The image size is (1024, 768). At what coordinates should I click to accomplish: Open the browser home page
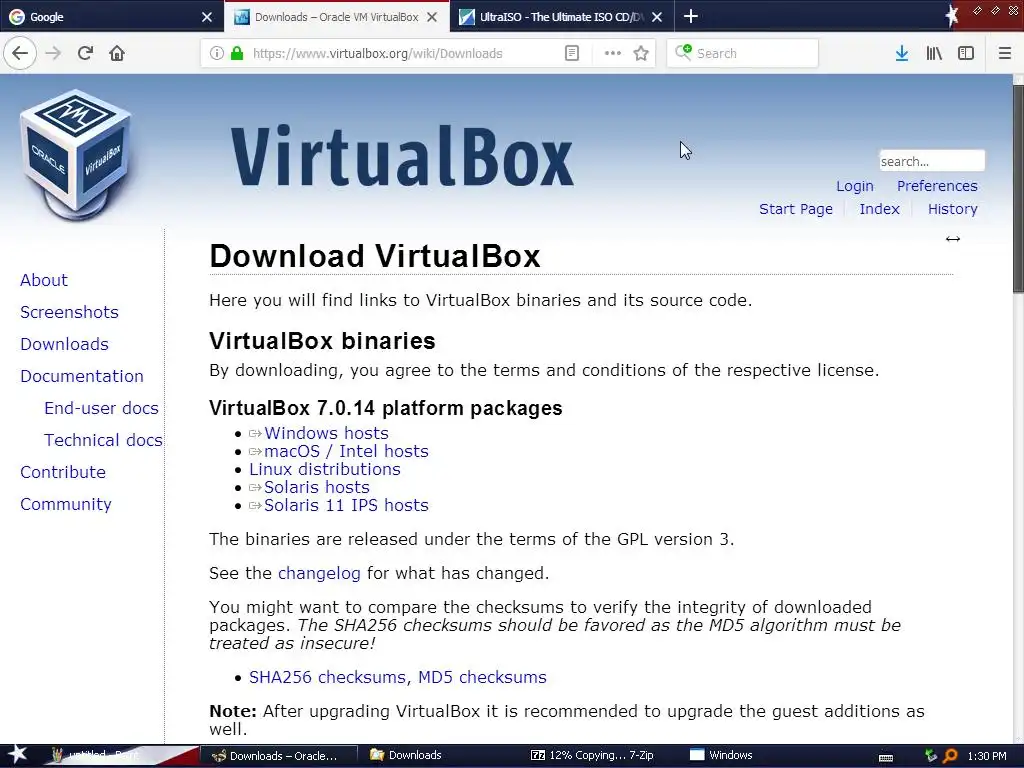[x=117, y=53]
